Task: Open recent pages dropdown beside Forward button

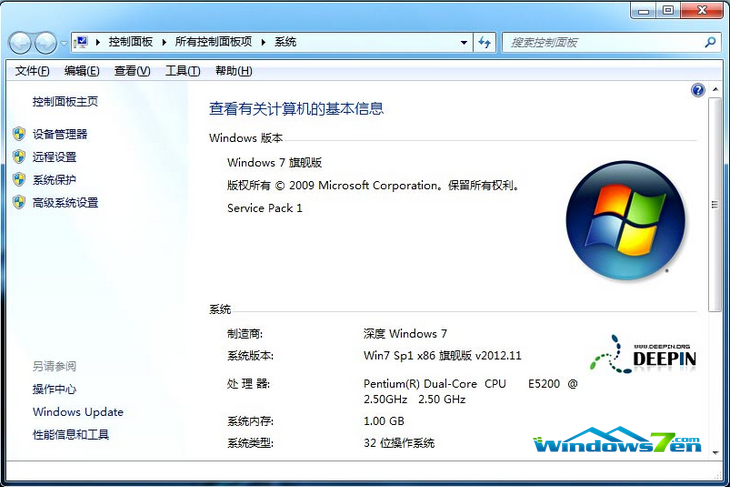Action: click(64, 43)
